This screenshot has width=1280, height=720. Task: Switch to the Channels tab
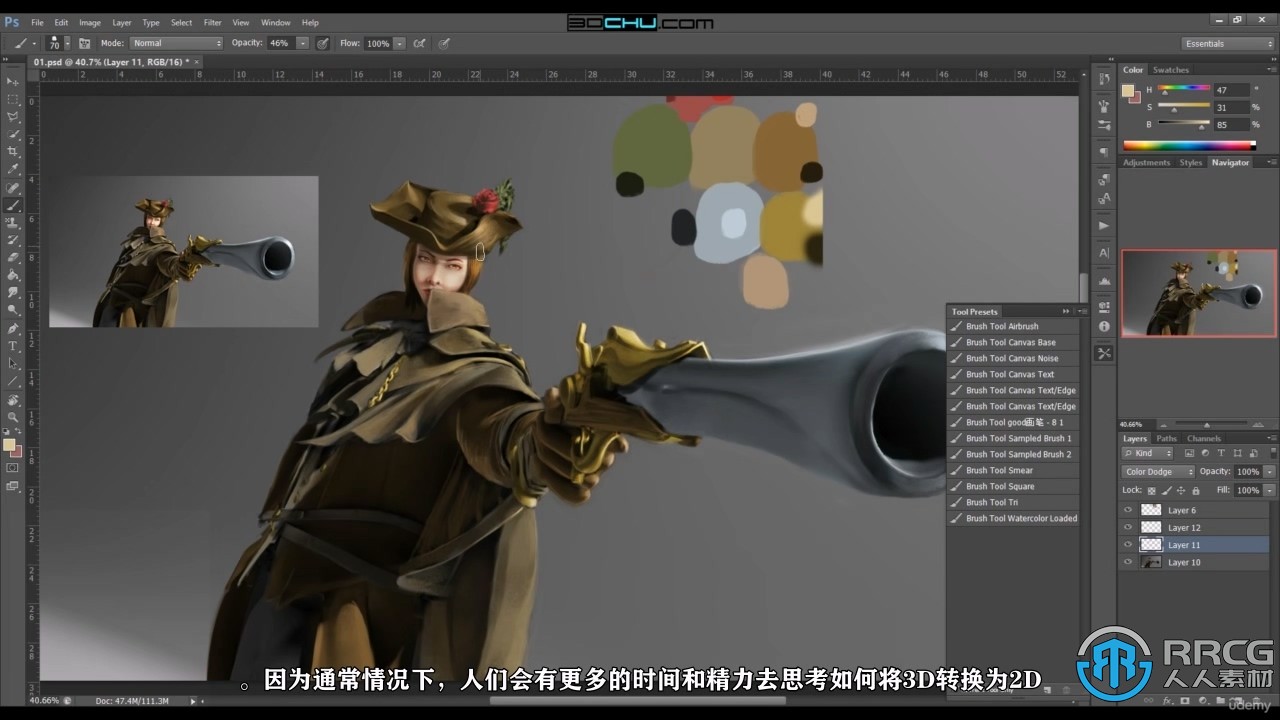(x=1204, y=438)
